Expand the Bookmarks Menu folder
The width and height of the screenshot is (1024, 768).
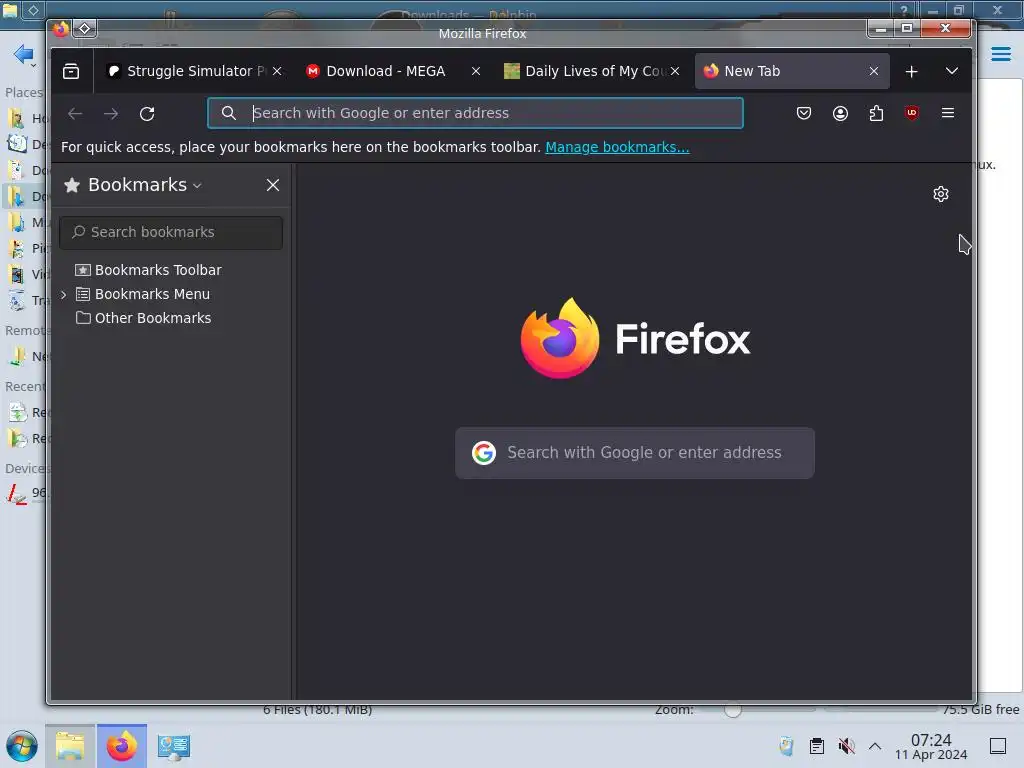[x=63, y=295]
